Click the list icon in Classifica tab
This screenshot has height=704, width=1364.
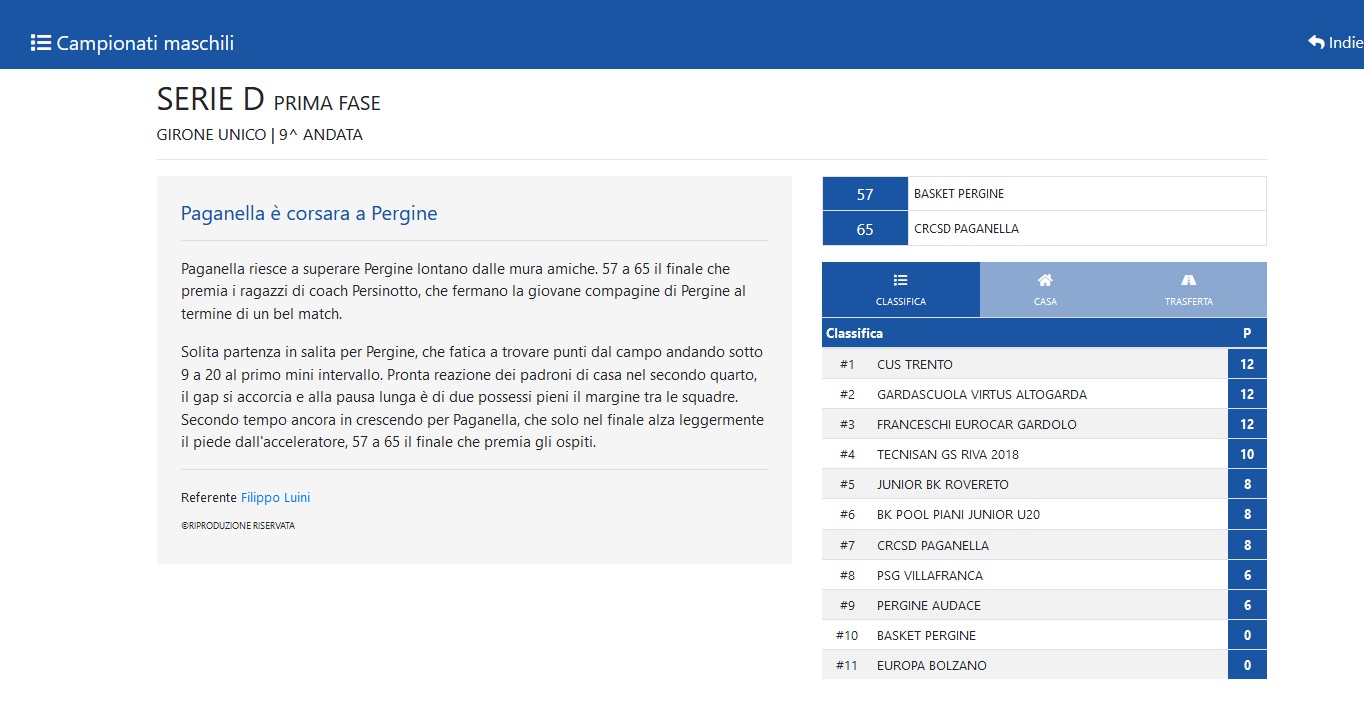pyautogui.click(x=901, y=280)
